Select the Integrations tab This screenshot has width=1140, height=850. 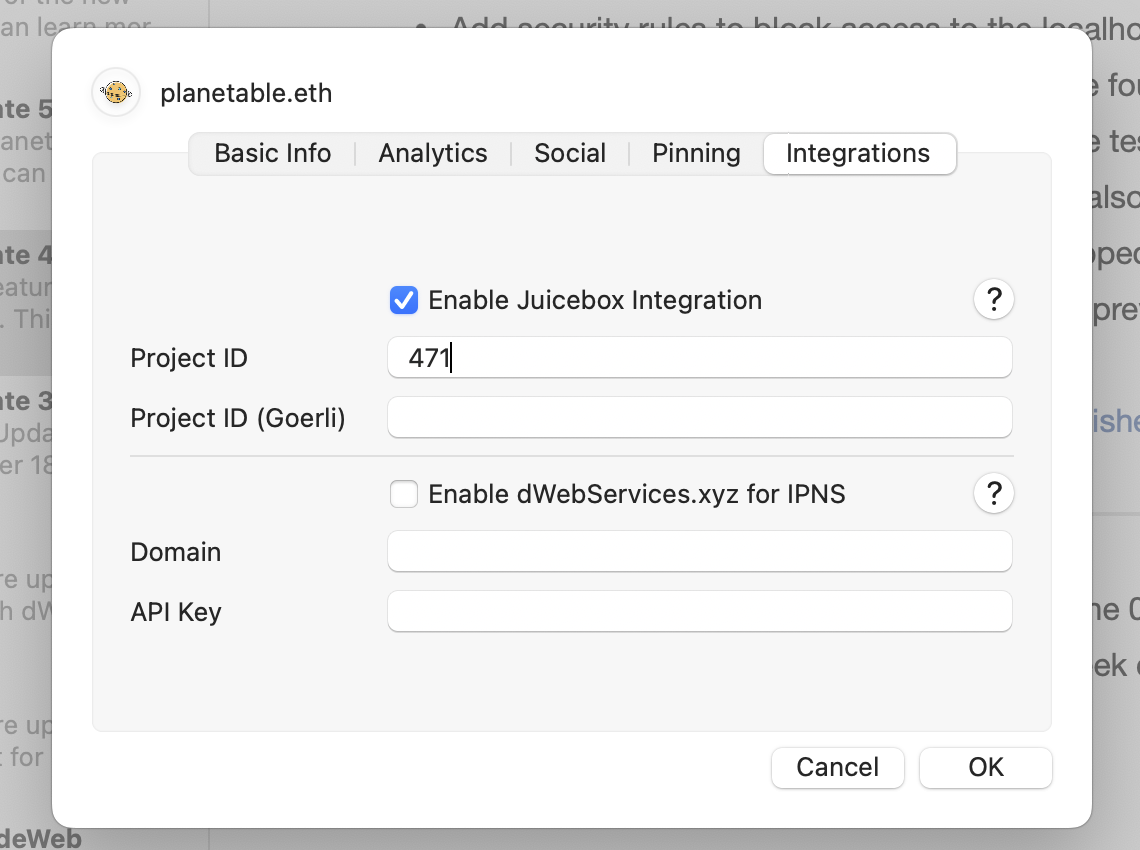pyautogui.click(x=858, y=153)
